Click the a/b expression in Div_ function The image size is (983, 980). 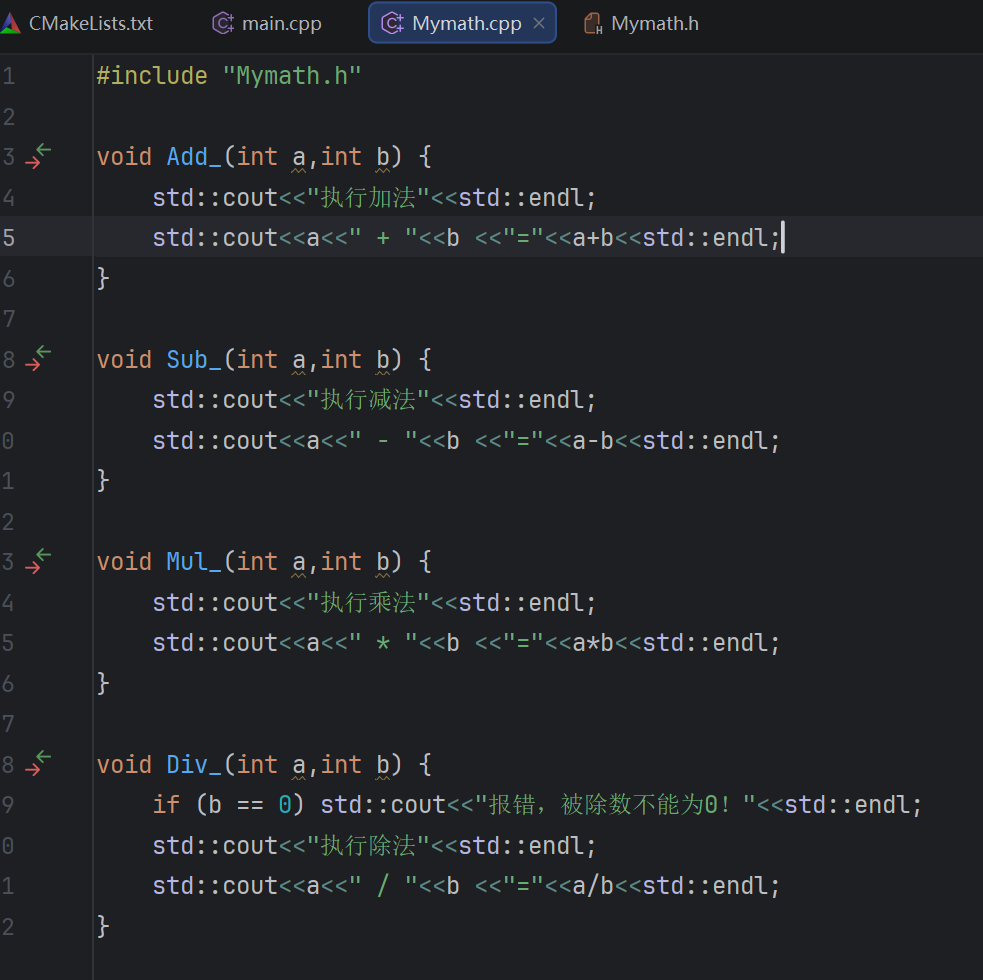[x=593, y=886]
